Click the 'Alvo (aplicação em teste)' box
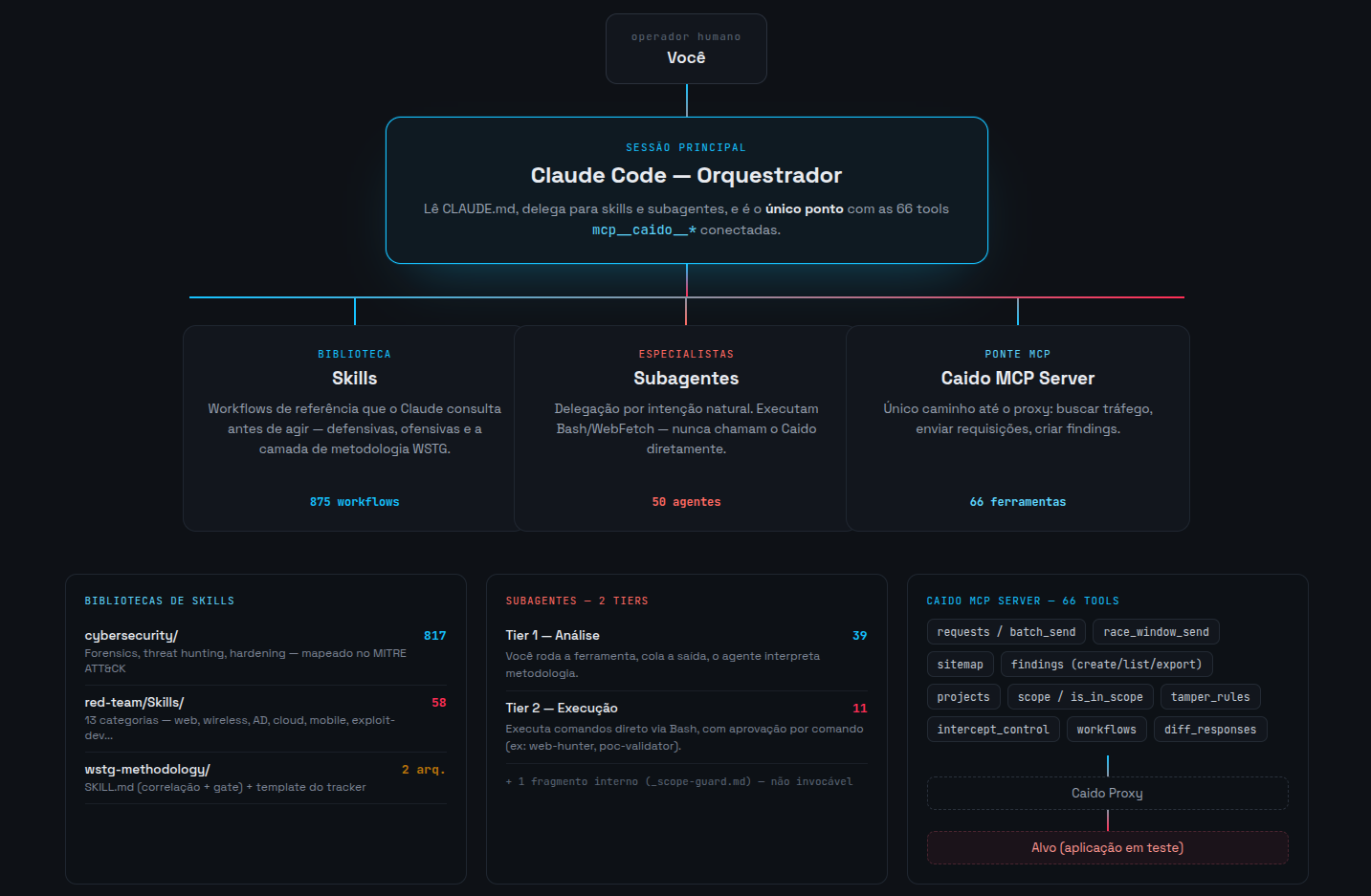This screenshot has width=1371, height=896. tap(1107, 847)
